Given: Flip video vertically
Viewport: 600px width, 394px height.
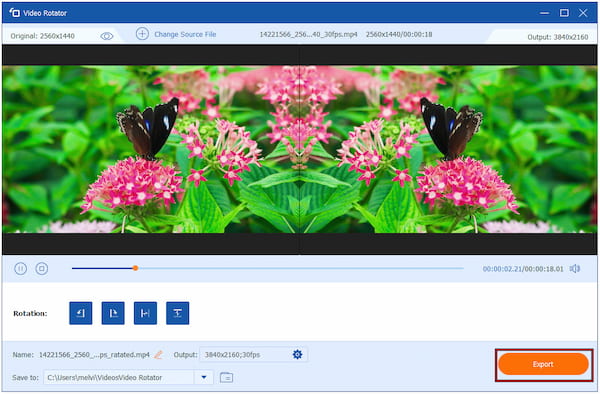Looking at the screenshot, I should (x=178, y=313).
